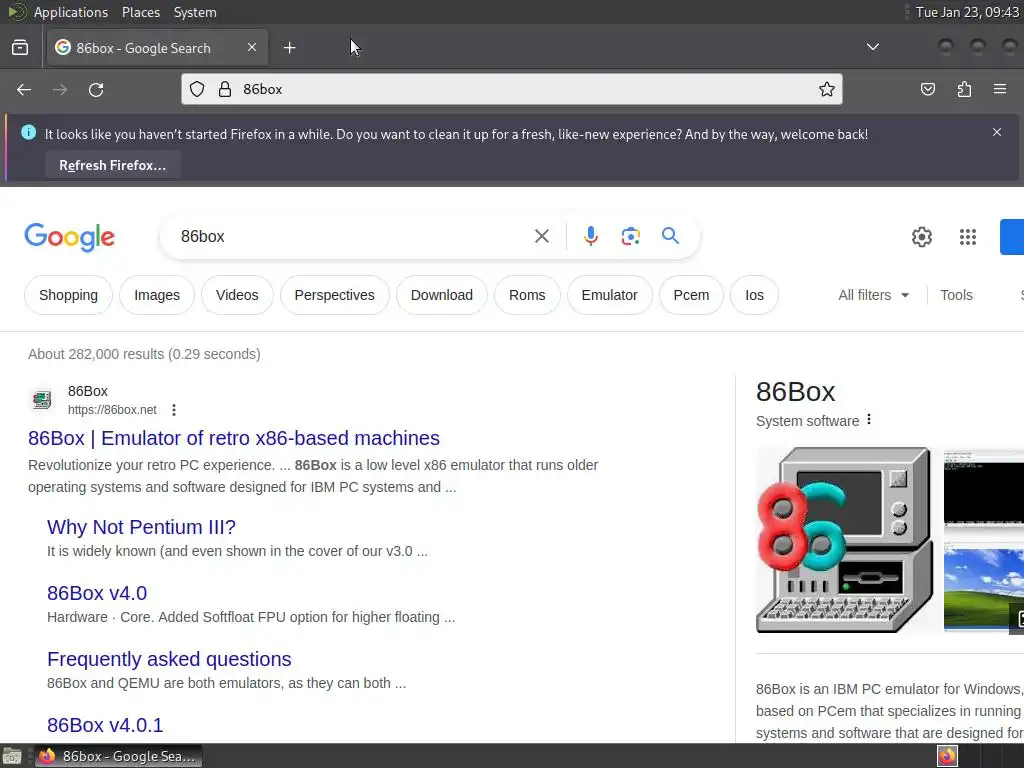
Task: Show desktop via bottom-left panel icon
Action: pos(12,756)
